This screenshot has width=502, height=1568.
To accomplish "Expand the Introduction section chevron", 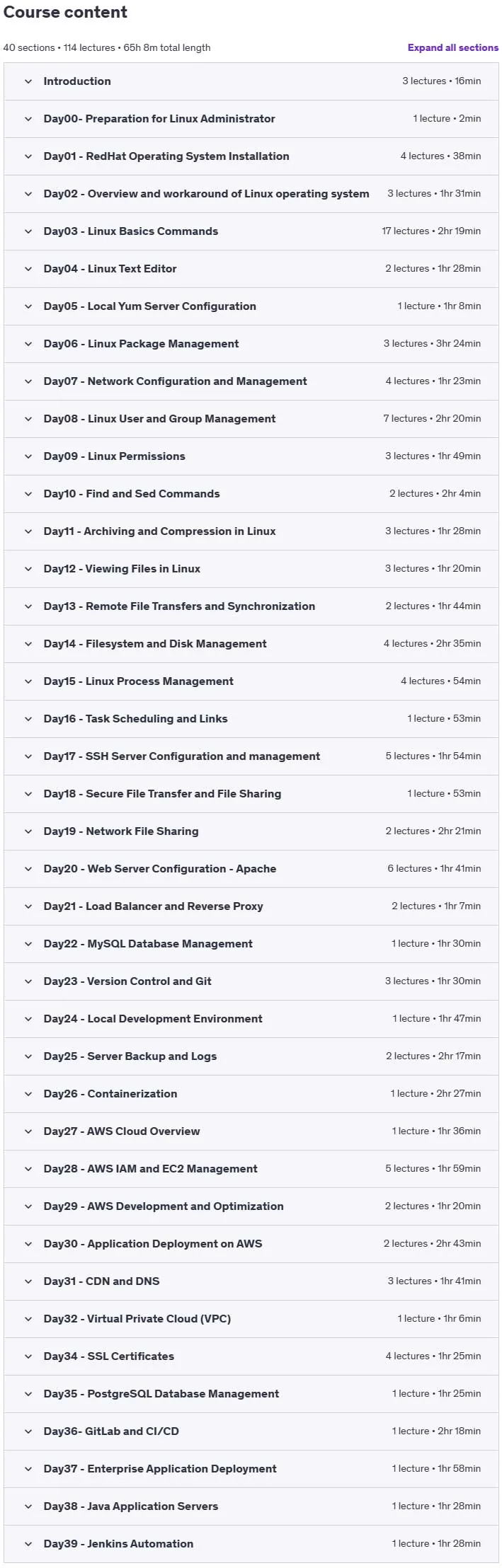I will (x=28, y=81).
